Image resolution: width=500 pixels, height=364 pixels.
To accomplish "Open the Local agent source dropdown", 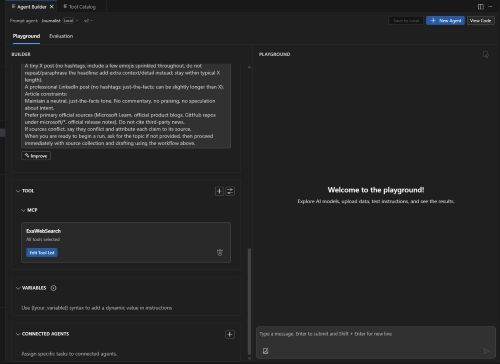I will 71,21.
